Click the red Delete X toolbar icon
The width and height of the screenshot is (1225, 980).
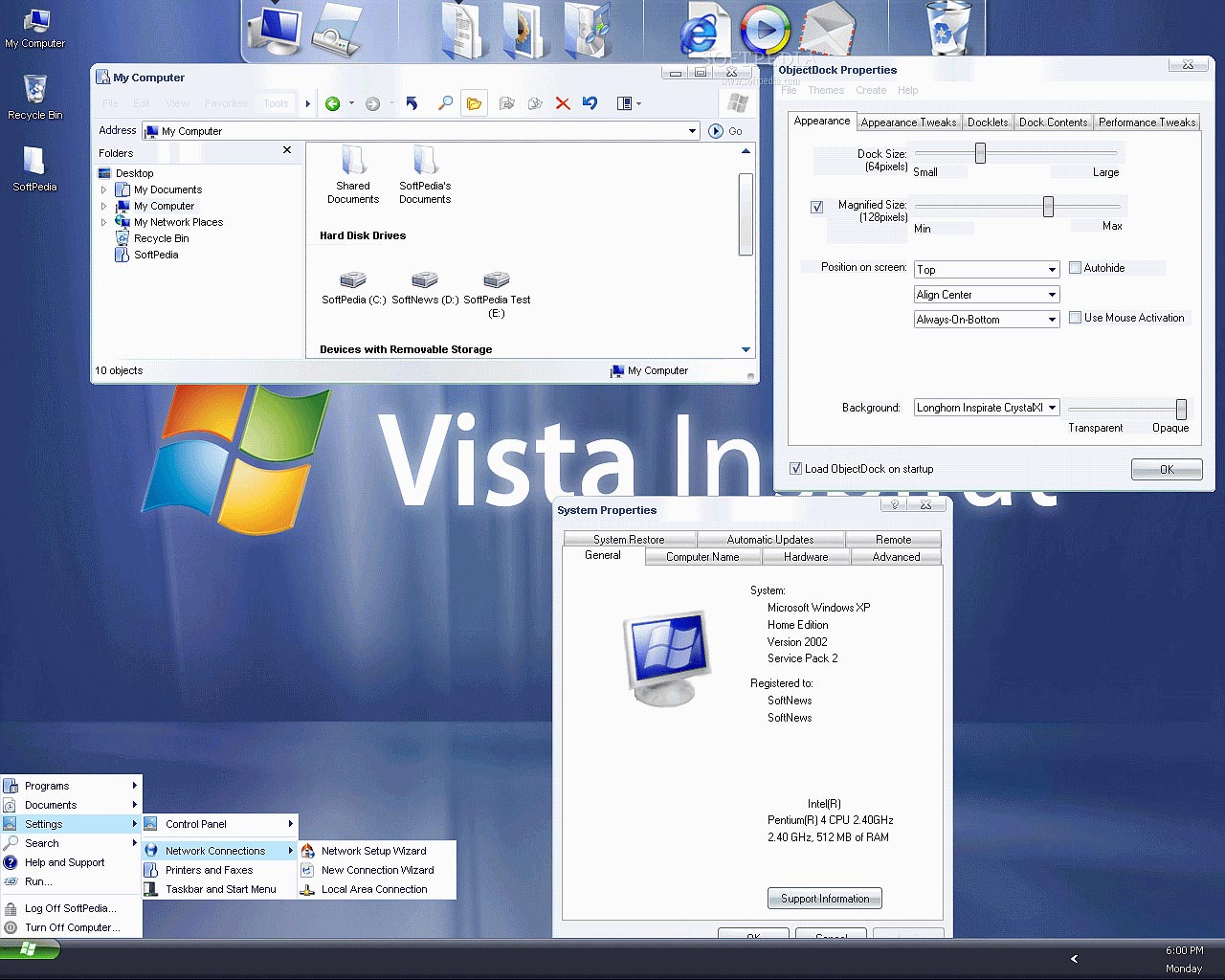(563, 103)
